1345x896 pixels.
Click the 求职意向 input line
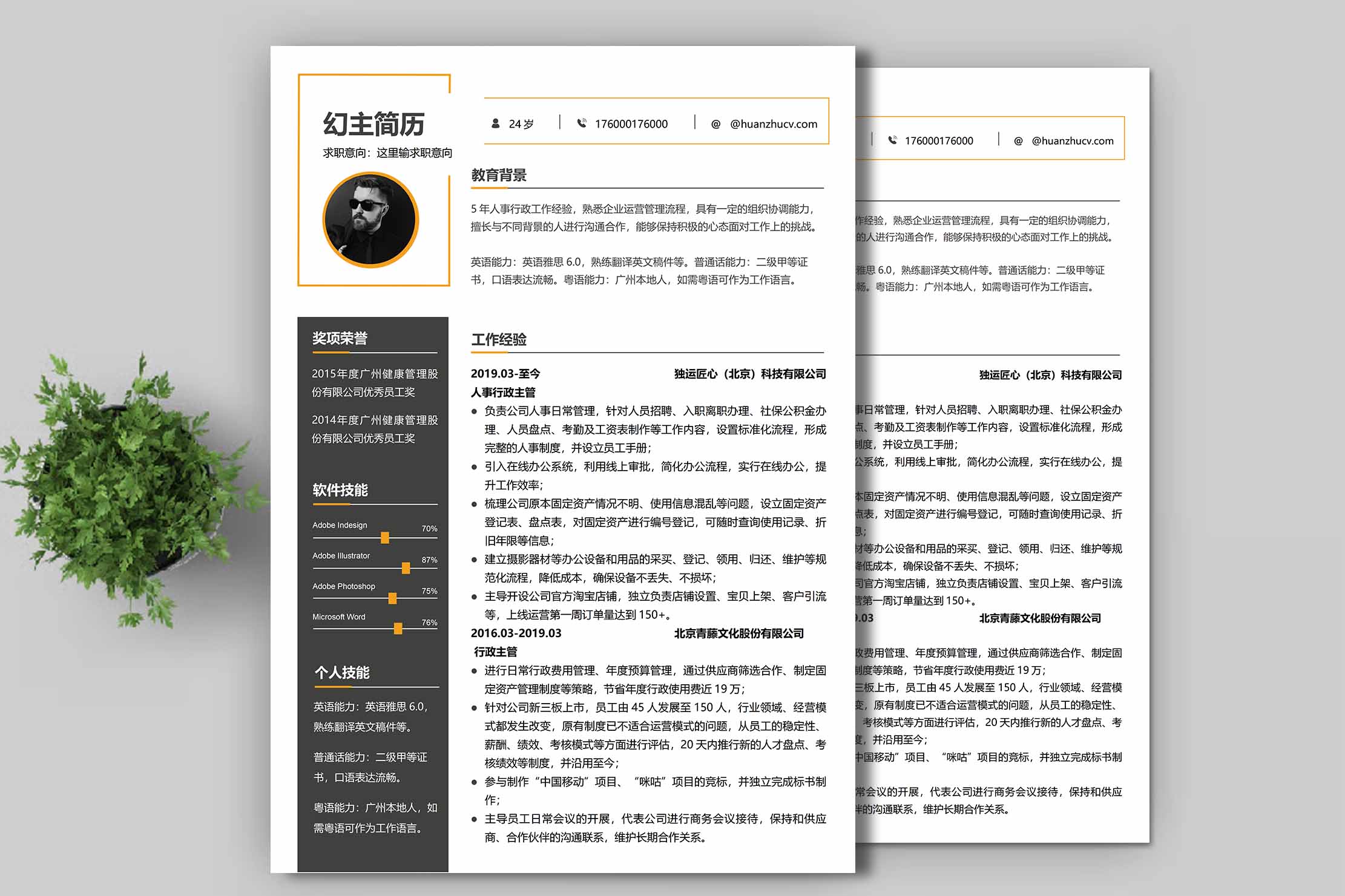(x=387, y=153)
